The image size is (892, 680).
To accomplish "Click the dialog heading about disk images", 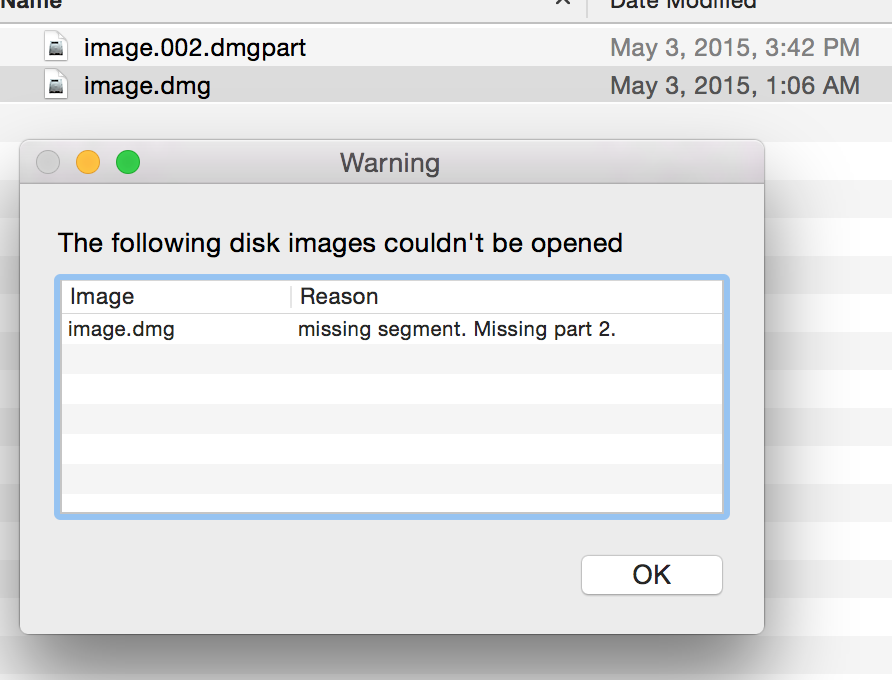I will coord(340,243).
